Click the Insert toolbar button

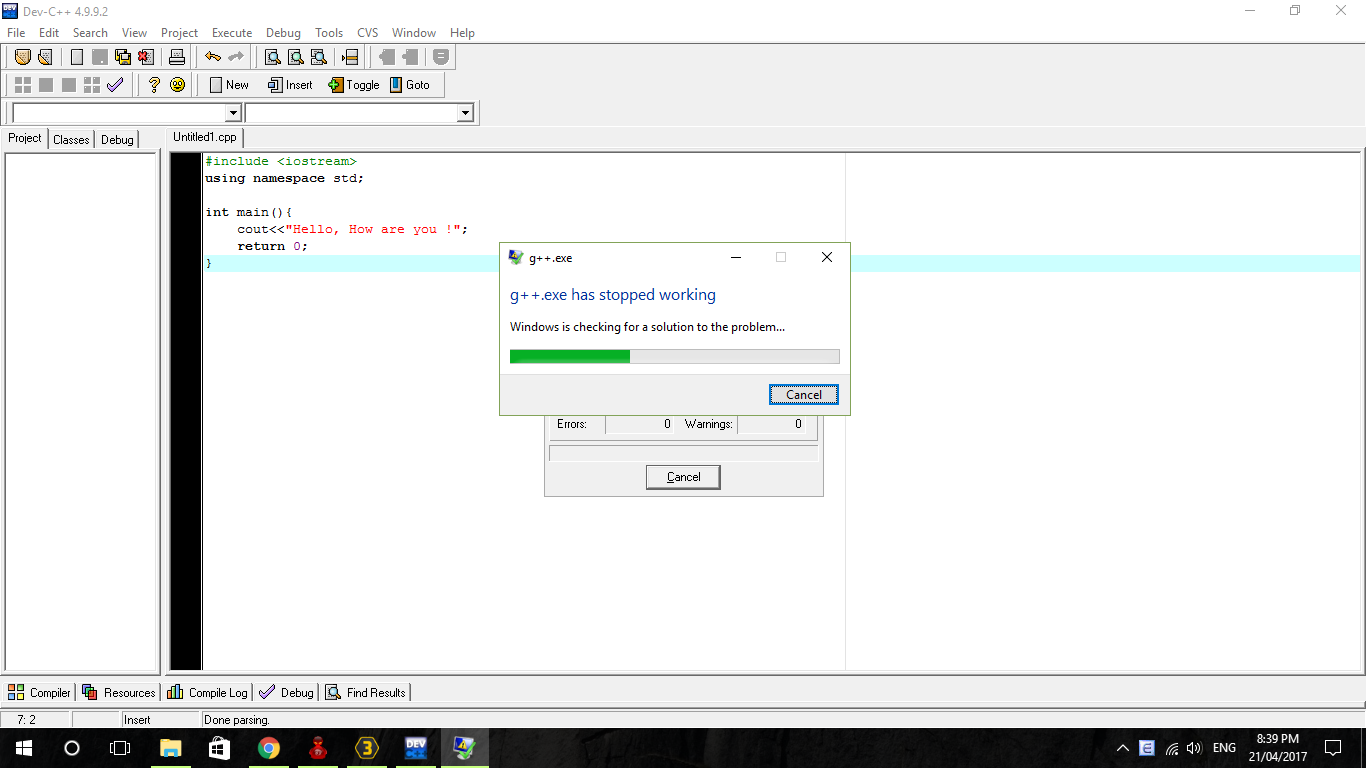pyautogui.click(x=290, y=85)
